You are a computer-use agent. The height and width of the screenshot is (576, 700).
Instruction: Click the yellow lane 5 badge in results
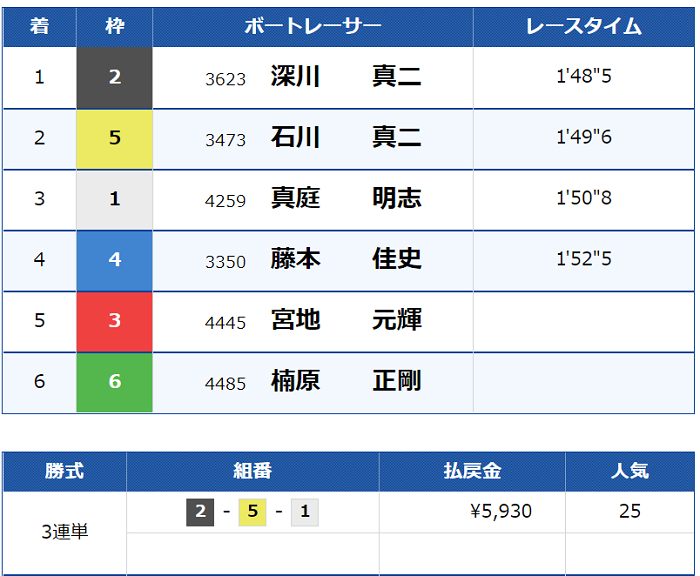pyautogui.click(x=115, y=138)
